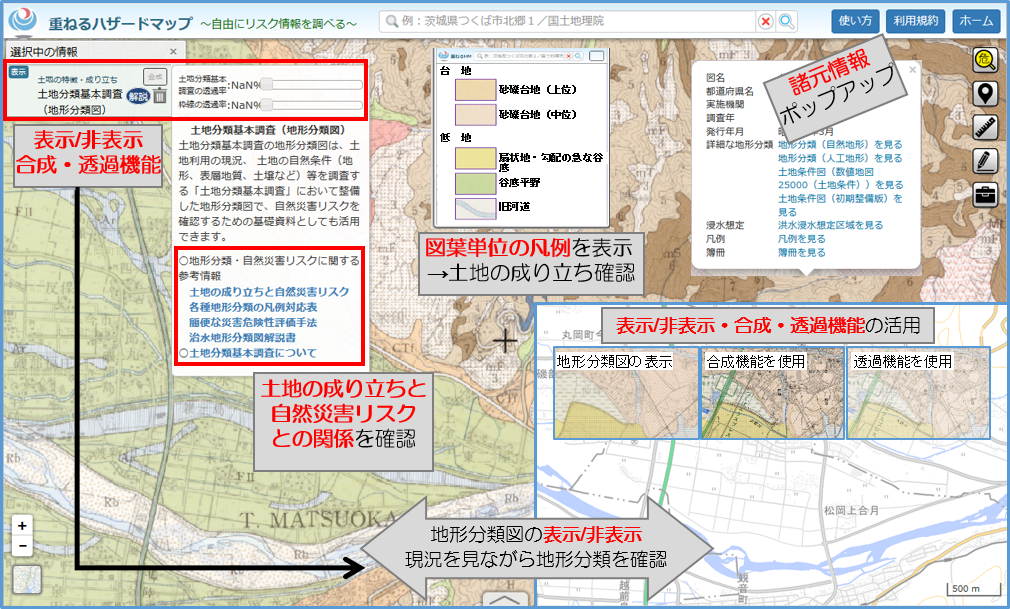Select the pencil drawing tool
Viewport: 1010px width, 609px height.
click(985, 161)
